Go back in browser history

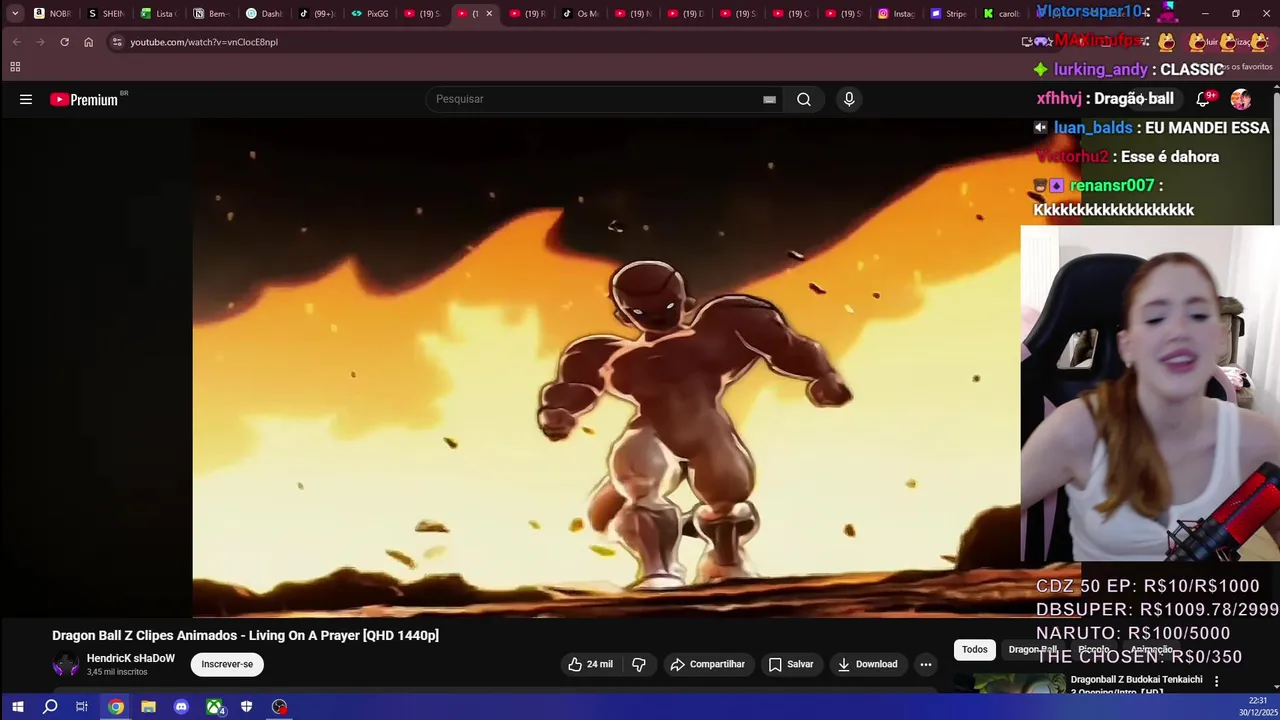point(16,42)
